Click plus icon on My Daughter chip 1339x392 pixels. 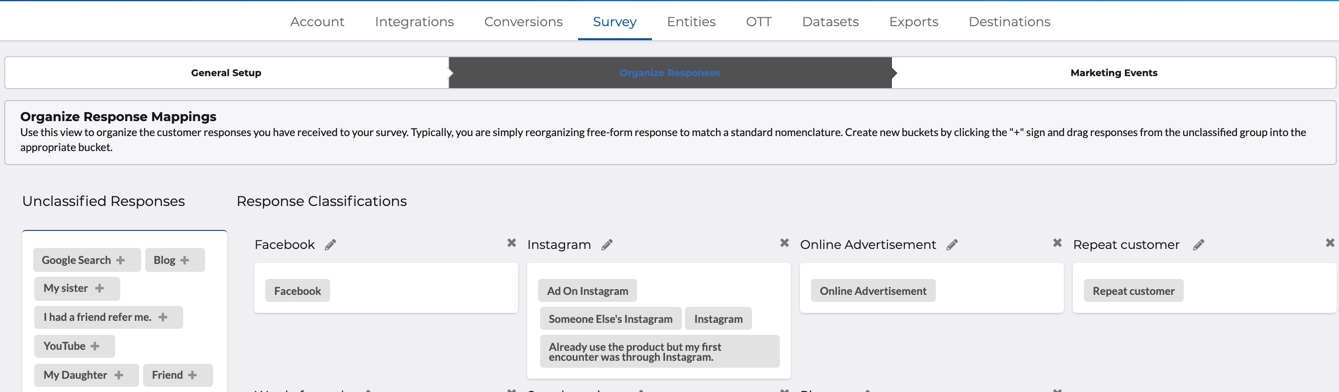click(x=119, y=375)
